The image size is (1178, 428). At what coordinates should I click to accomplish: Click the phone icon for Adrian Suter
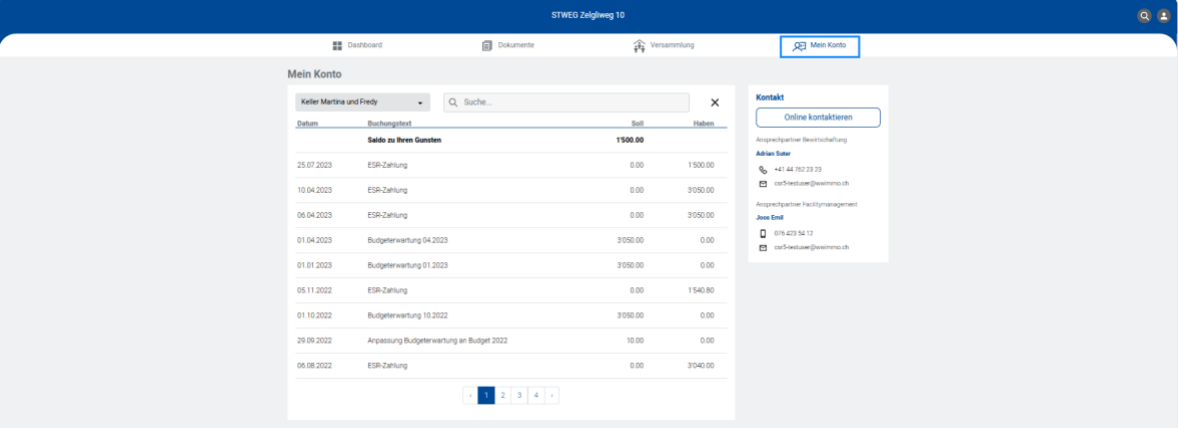point(763,170)
